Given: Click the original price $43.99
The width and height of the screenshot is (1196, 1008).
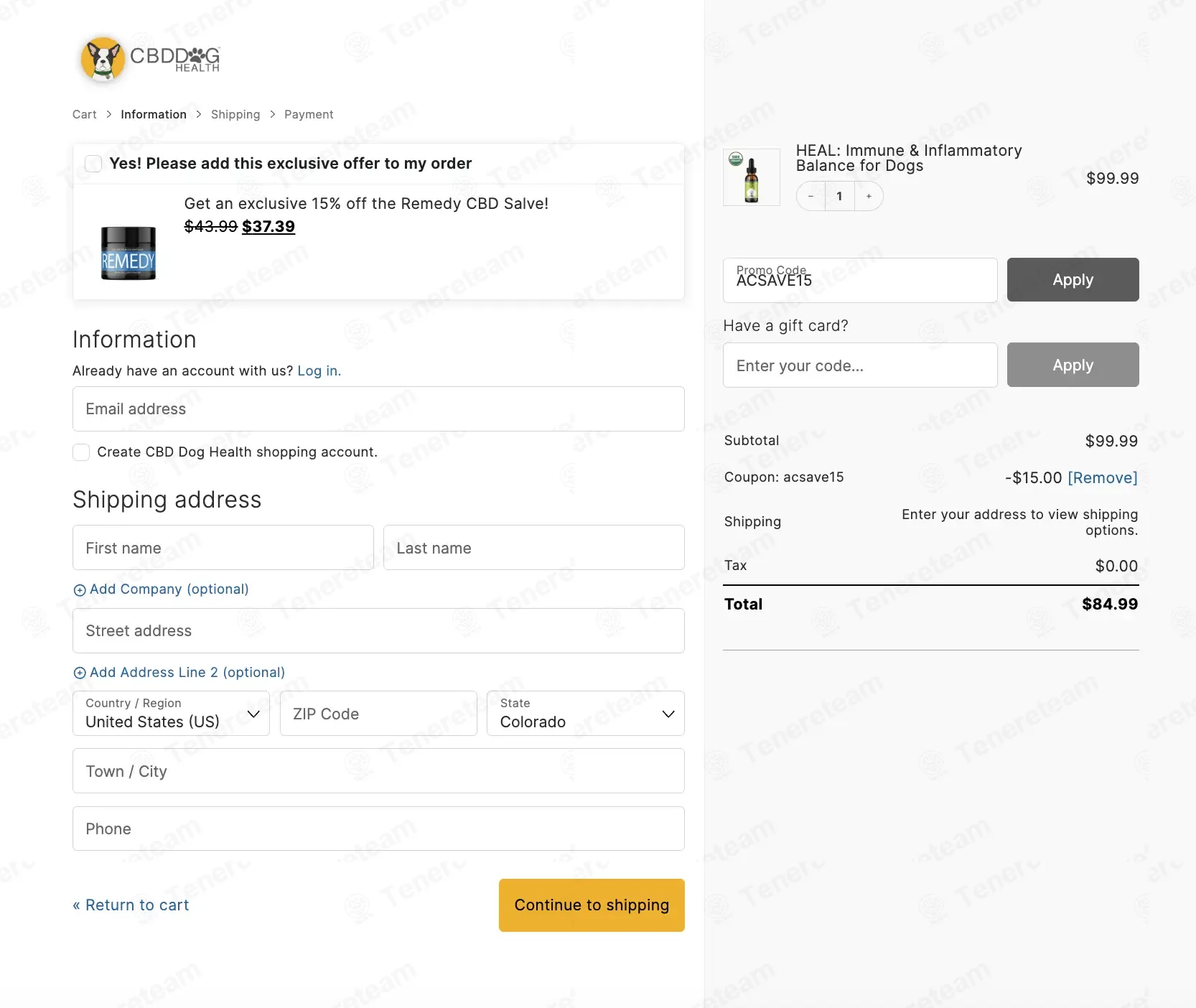Looking at the screenshot, I should coord(211,227).
